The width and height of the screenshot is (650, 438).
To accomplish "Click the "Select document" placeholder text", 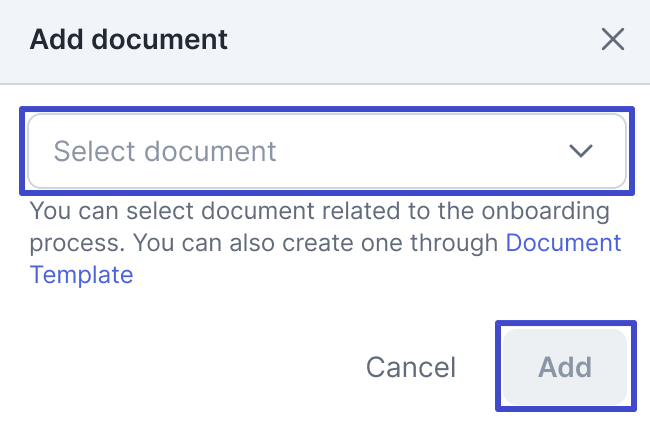I will (165, 151).
